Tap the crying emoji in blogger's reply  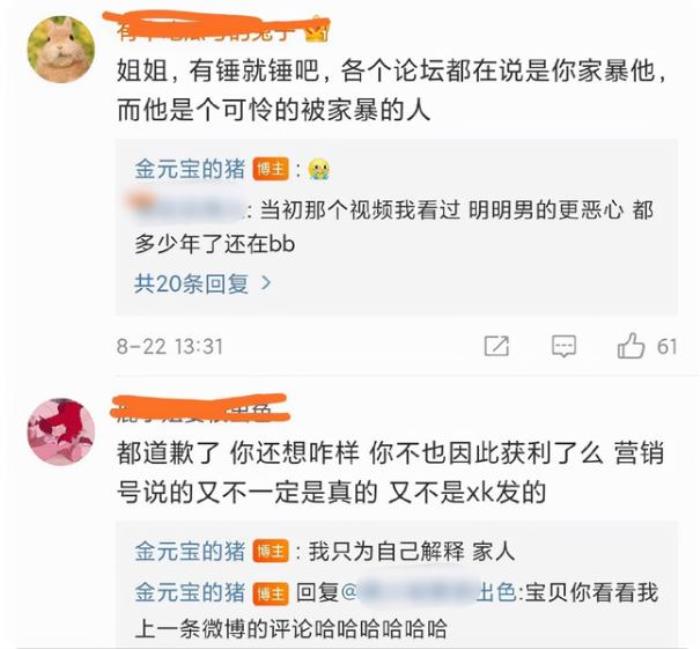(319, 170)
